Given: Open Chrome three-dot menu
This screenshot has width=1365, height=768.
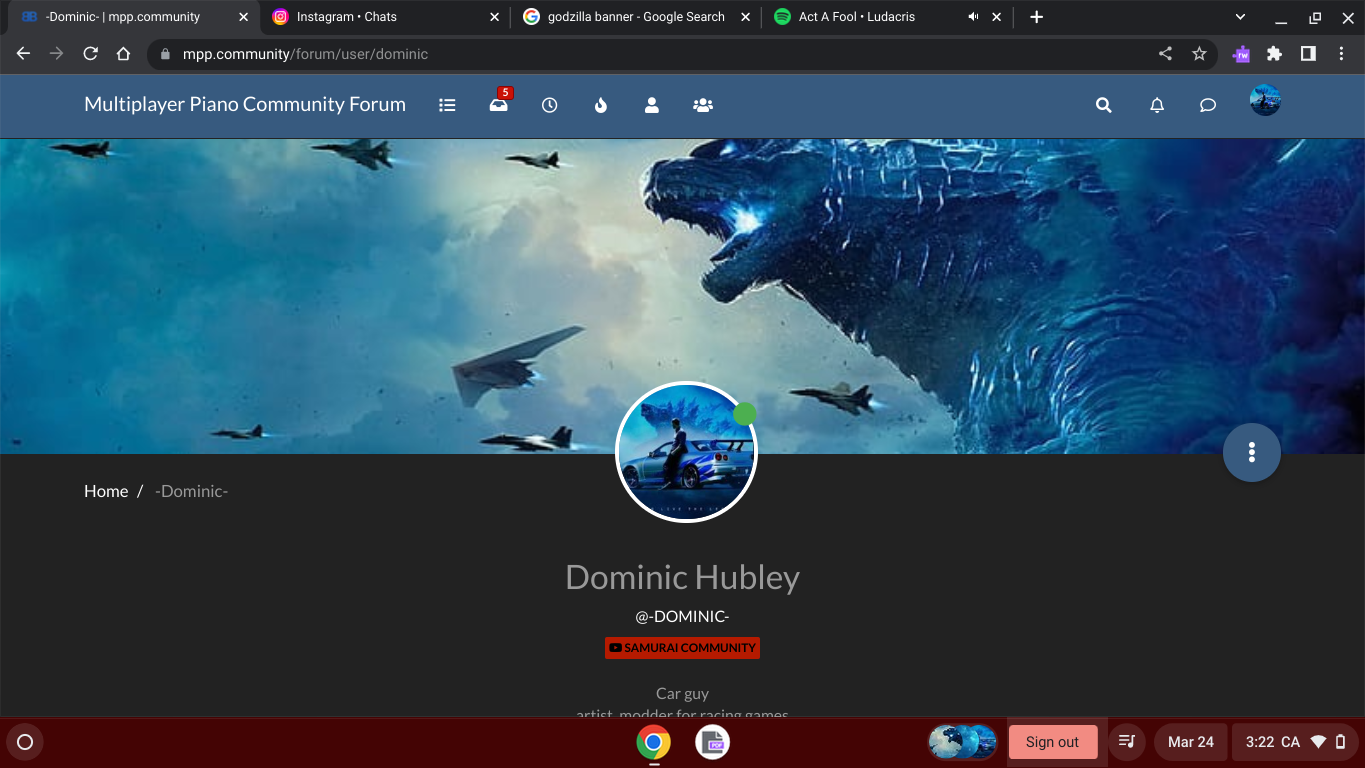Looking at the screenshot, I should click(x=1341, y=54).
